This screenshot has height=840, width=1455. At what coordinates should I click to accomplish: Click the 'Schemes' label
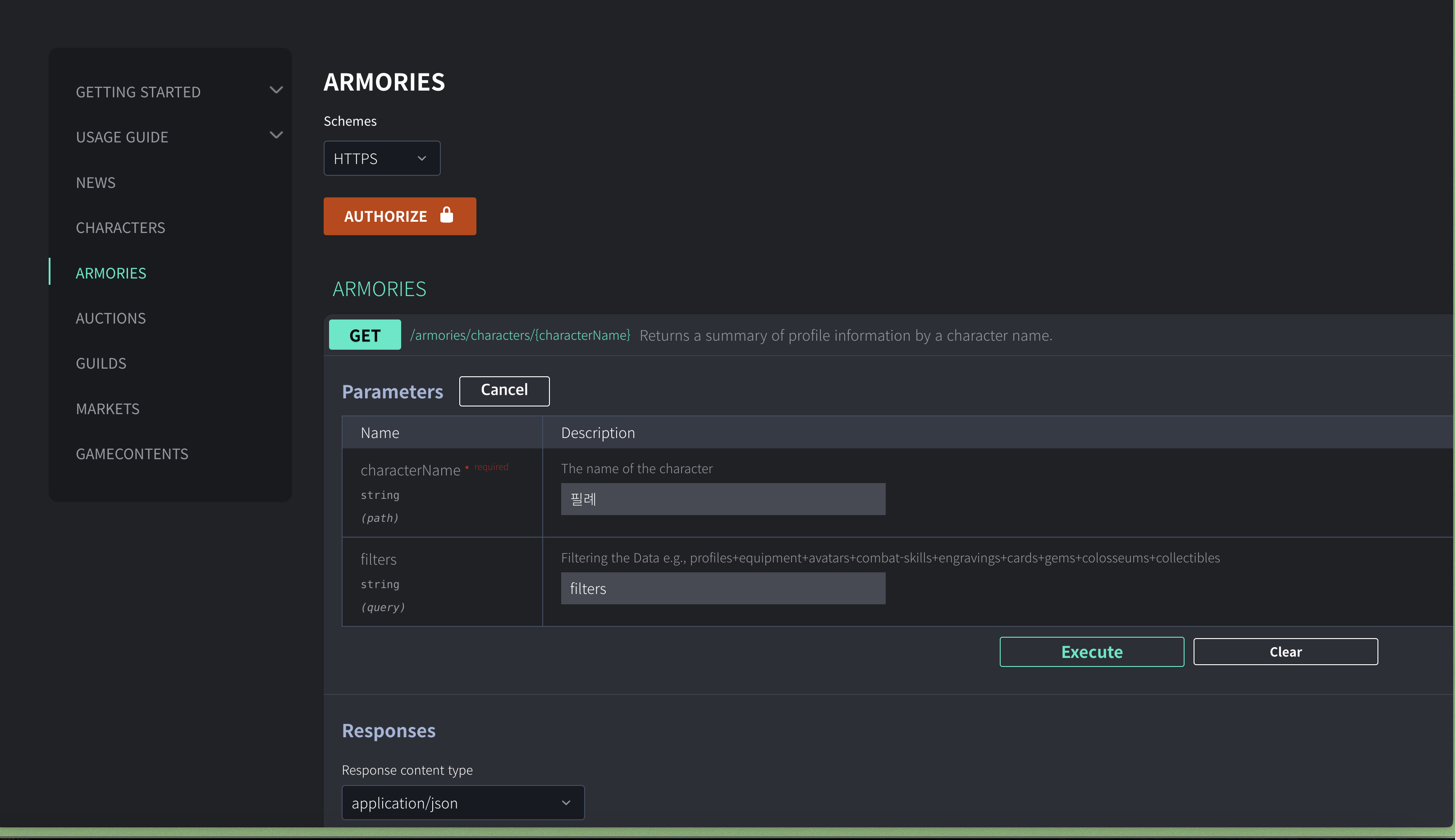(x=350, y=121)
